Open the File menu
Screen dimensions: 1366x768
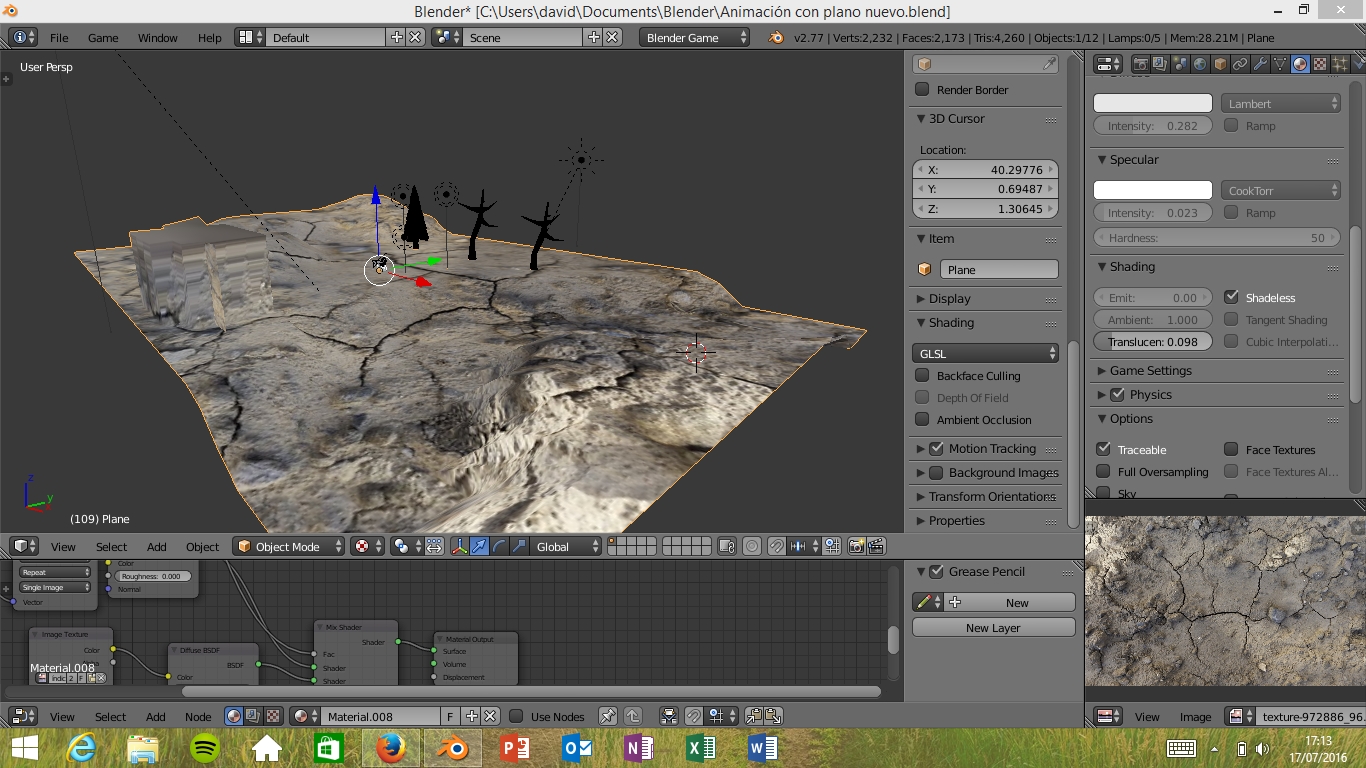tap(59, 38)
